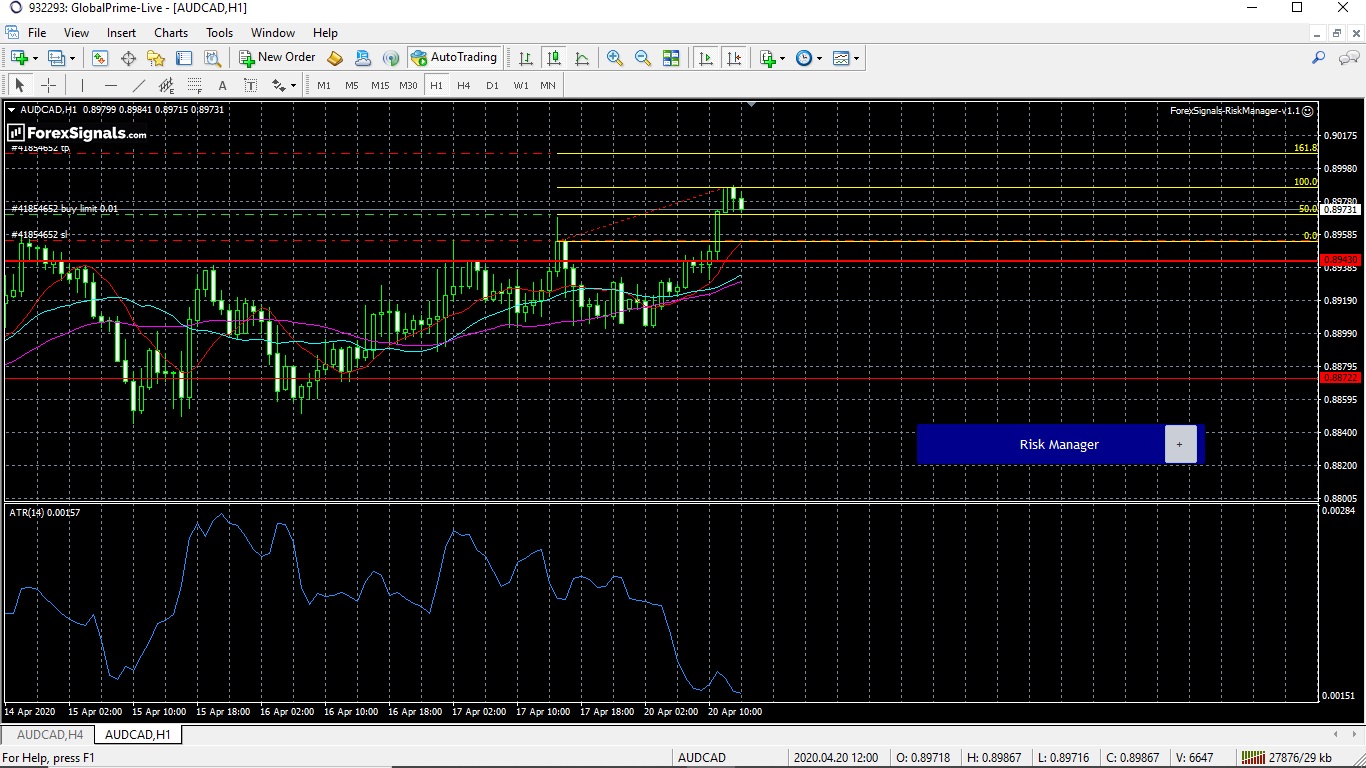The image size is (1366, 768).
Task: Open the Tools menu
Action: [x=219, y=33]
